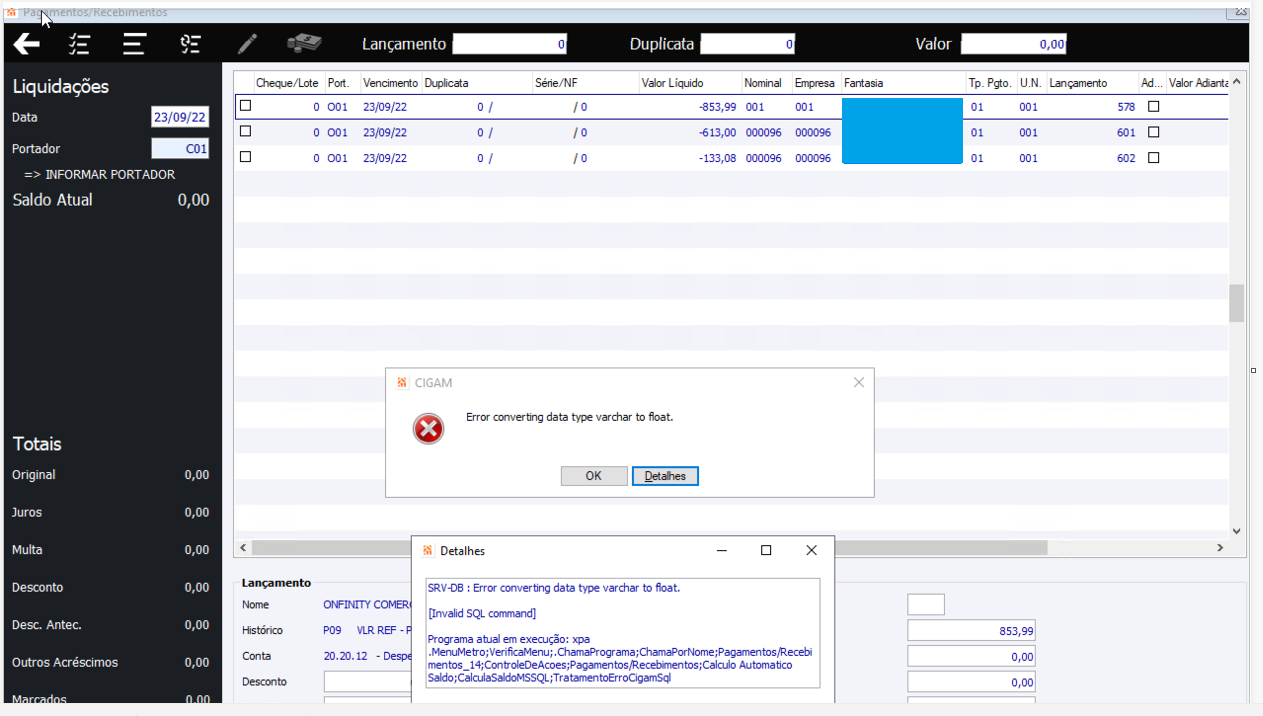Maximize the Detalhes window

tap(766, 550)
